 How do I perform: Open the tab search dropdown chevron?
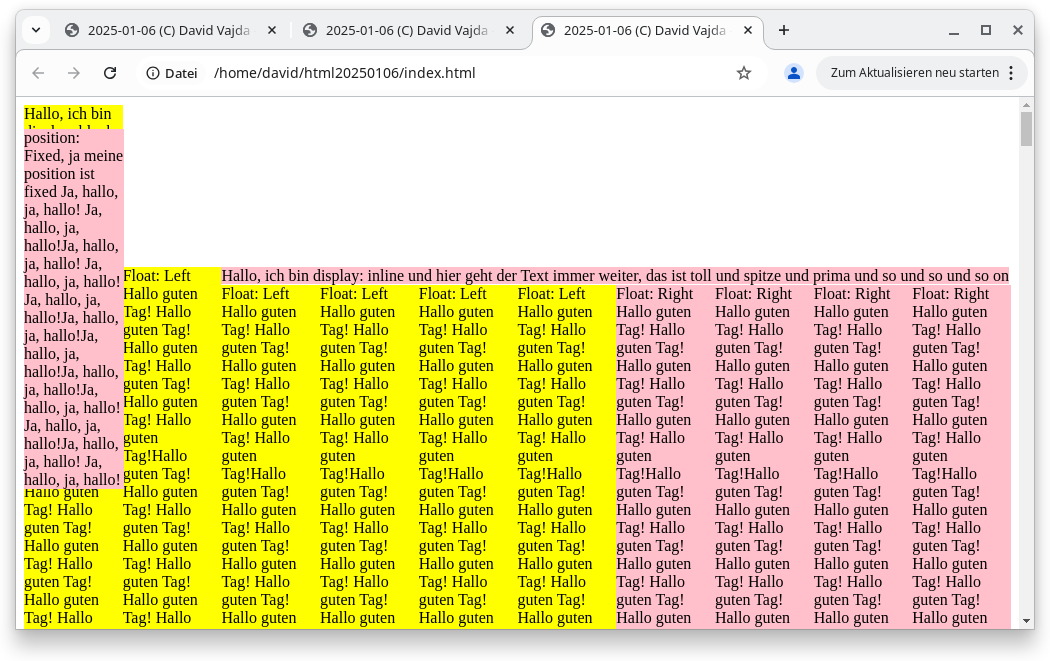[x=35, y=30]
